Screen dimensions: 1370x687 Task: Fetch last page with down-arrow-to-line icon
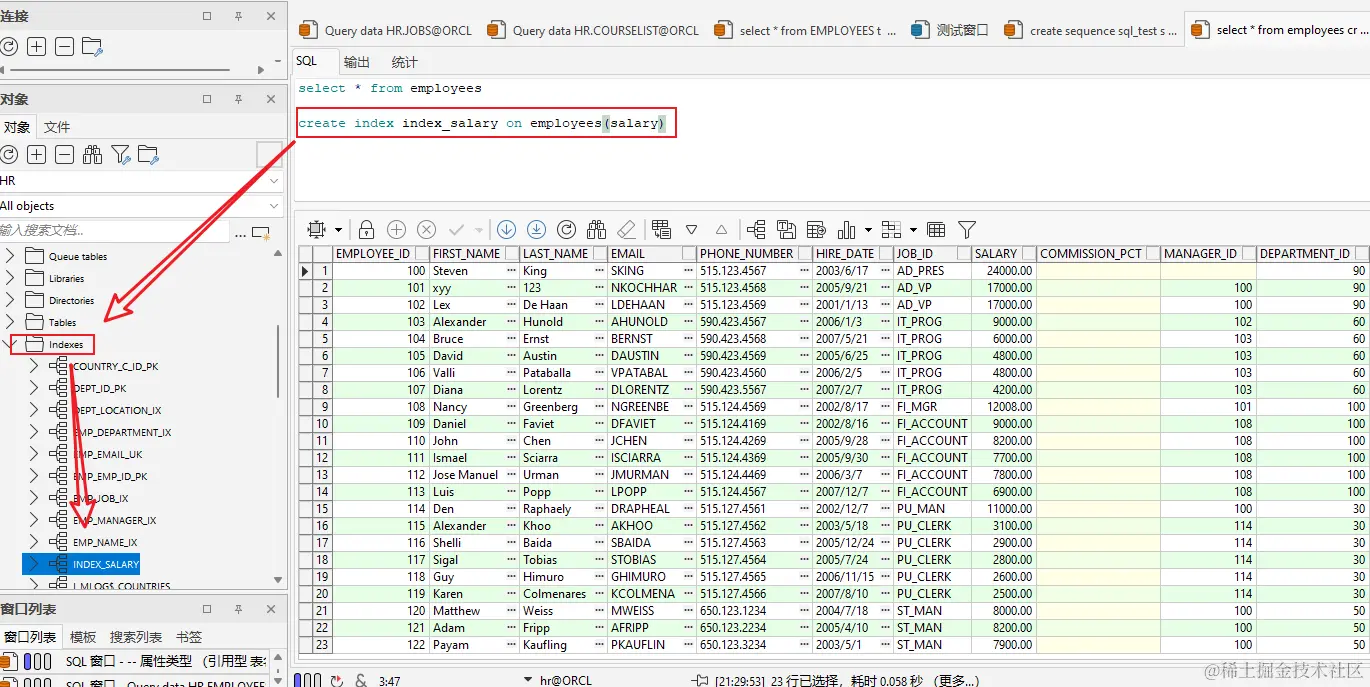pos(536,229)
